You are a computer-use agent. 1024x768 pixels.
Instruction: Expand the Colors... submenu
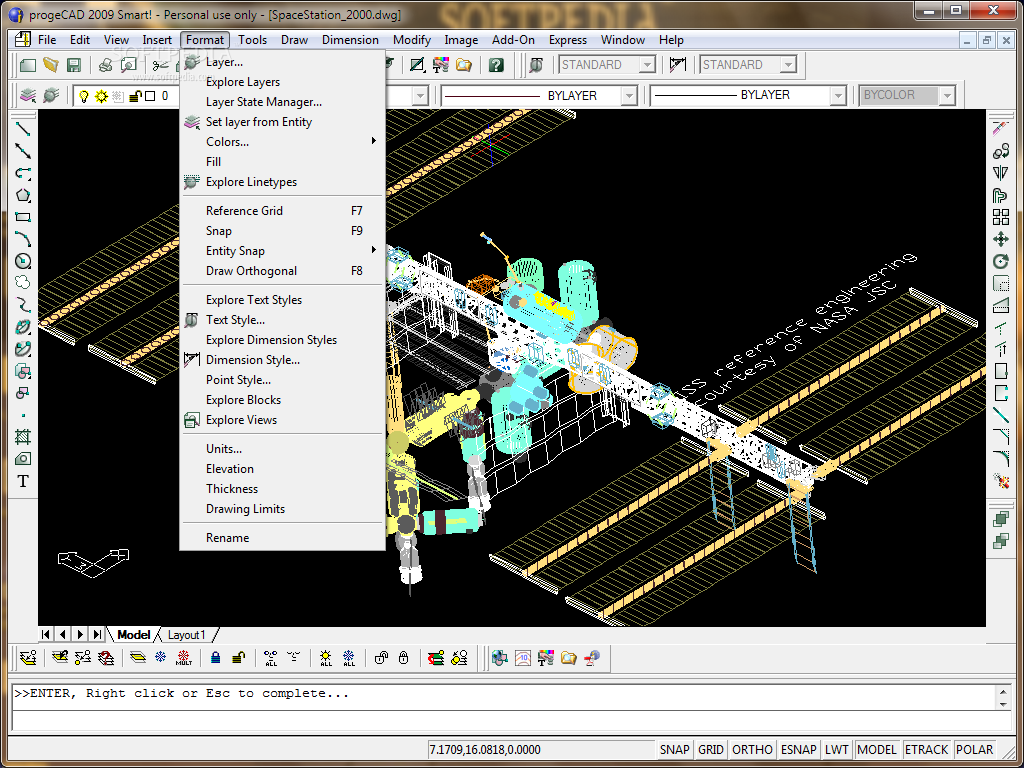[x=282, y=142]
